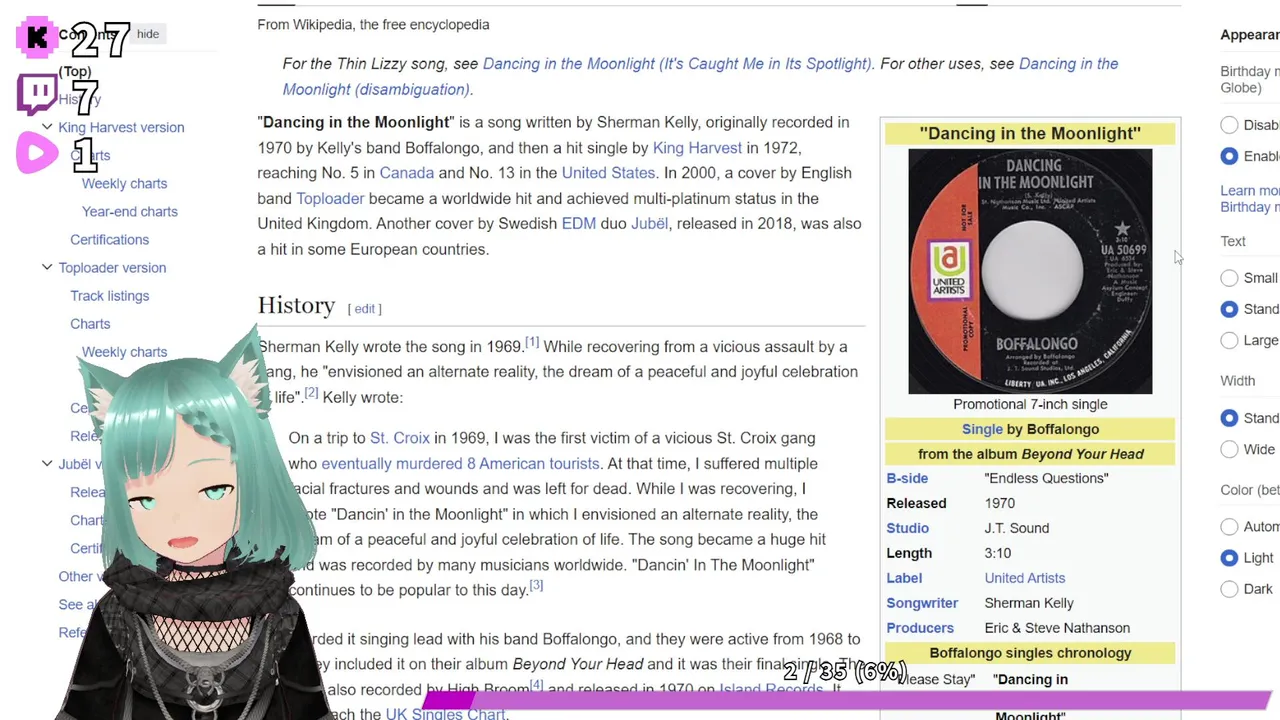
Task: Open the Jubël duo link
Action: pos(649,223)
